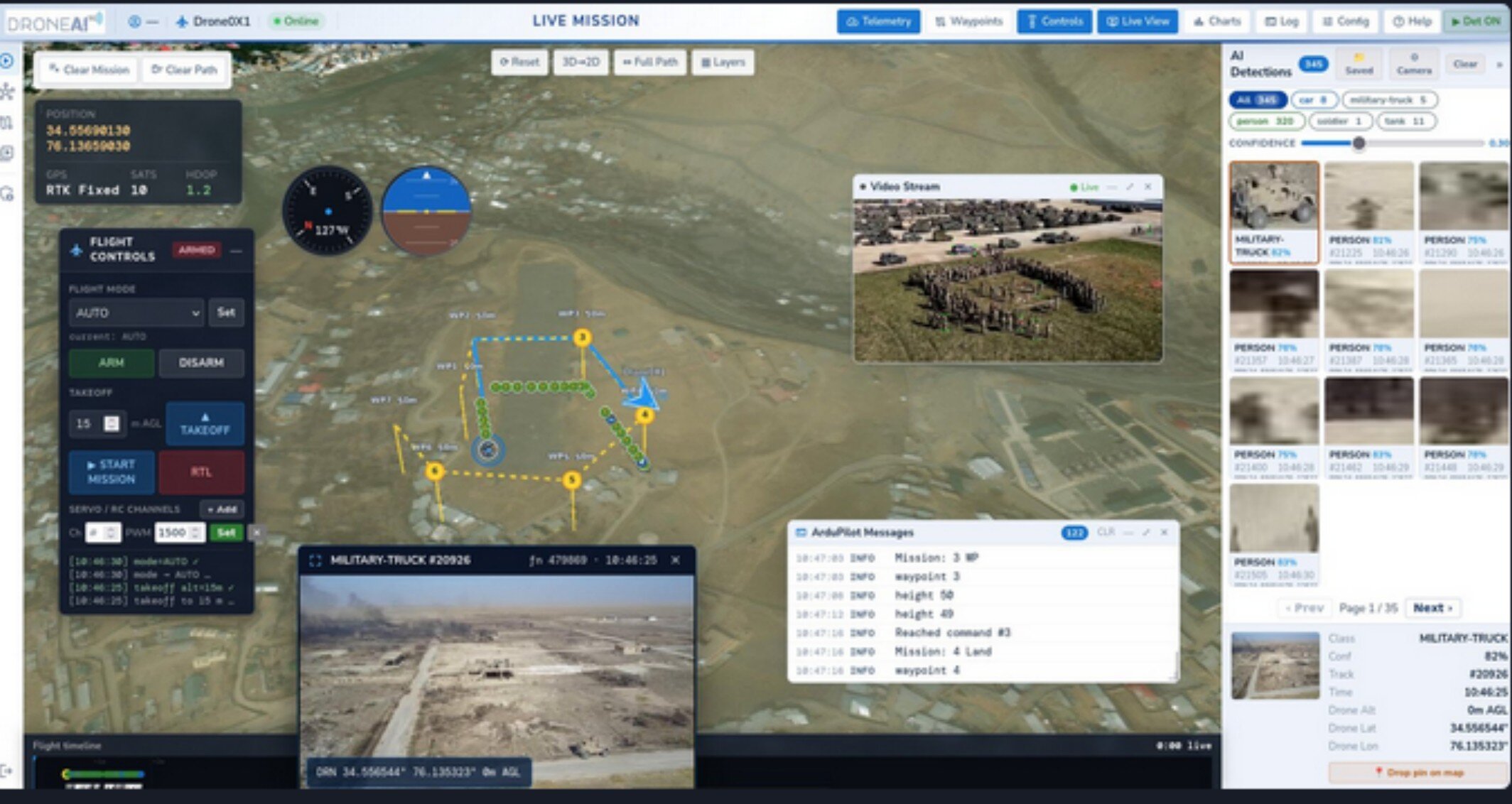
Task: Minimize the Flight Controls panel
Action: [236, 251]
